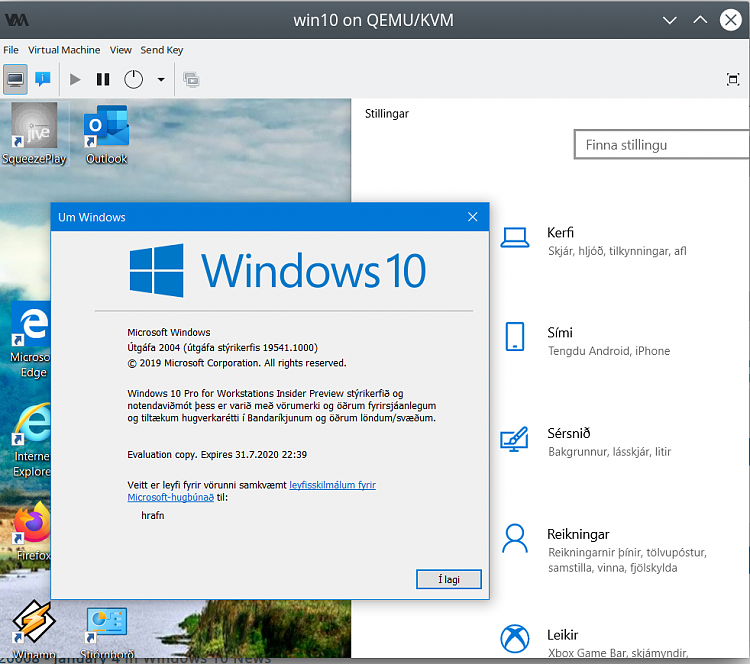Open Internet Explorer desktop shortcut

[32, 441]
